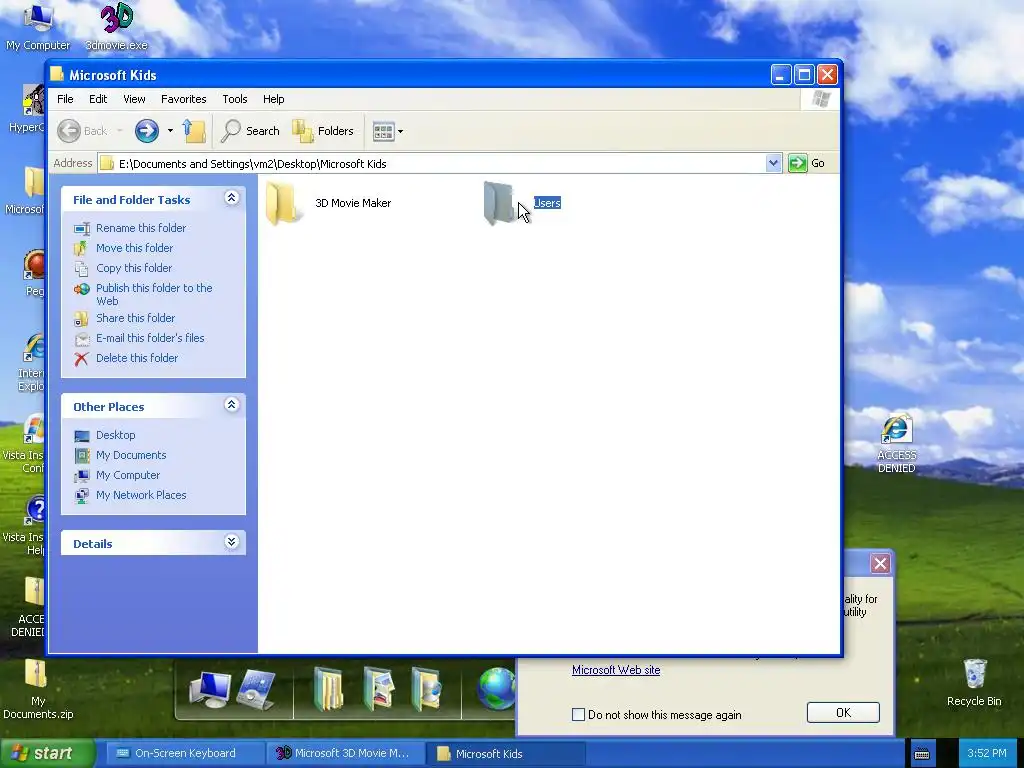Go back with the Back button

[83, 131]
